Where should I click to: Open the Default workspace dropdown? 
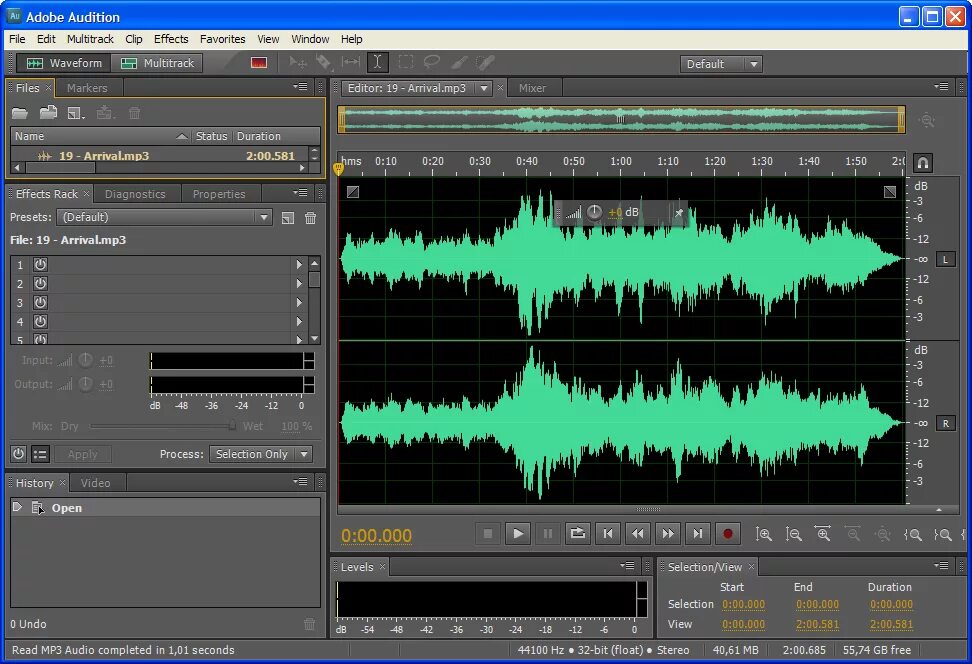pyautogui.click(x=721, y=64)
